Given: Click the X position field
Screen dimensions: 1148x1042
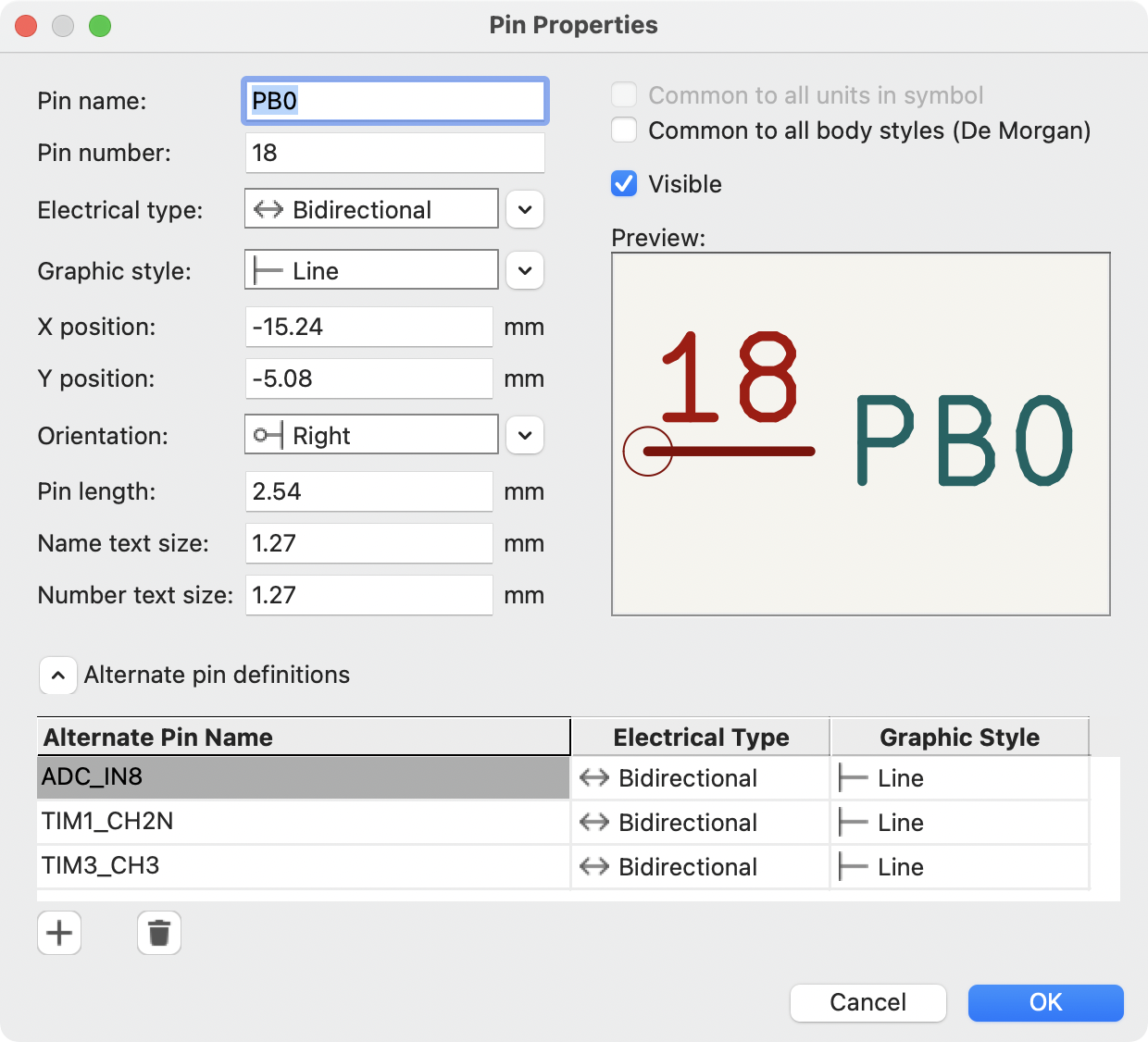Looking at the screenshot, I should pyautogui.click(x=369, y=327).
